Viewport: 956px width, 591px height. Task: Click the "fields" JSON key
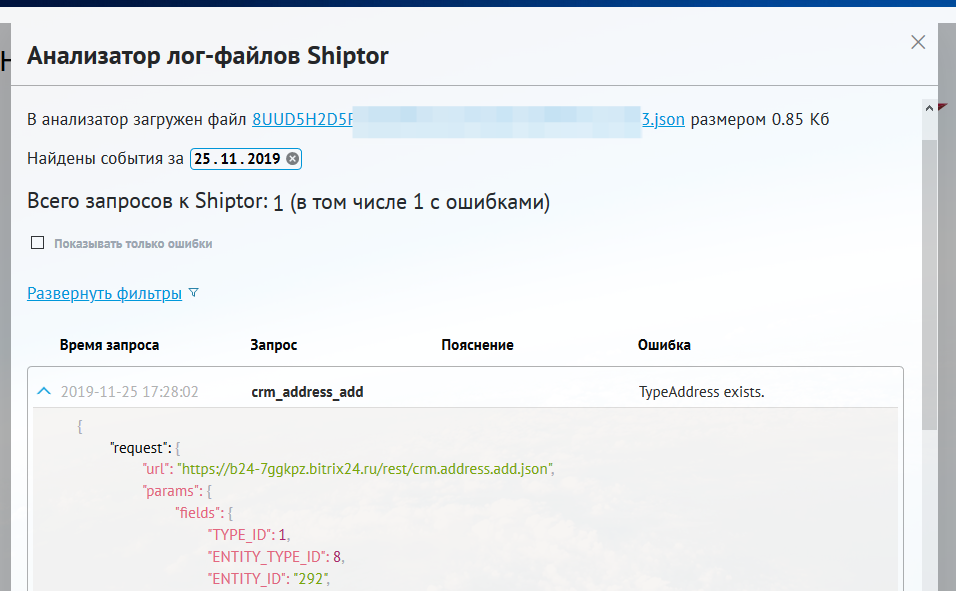(198, 512)
